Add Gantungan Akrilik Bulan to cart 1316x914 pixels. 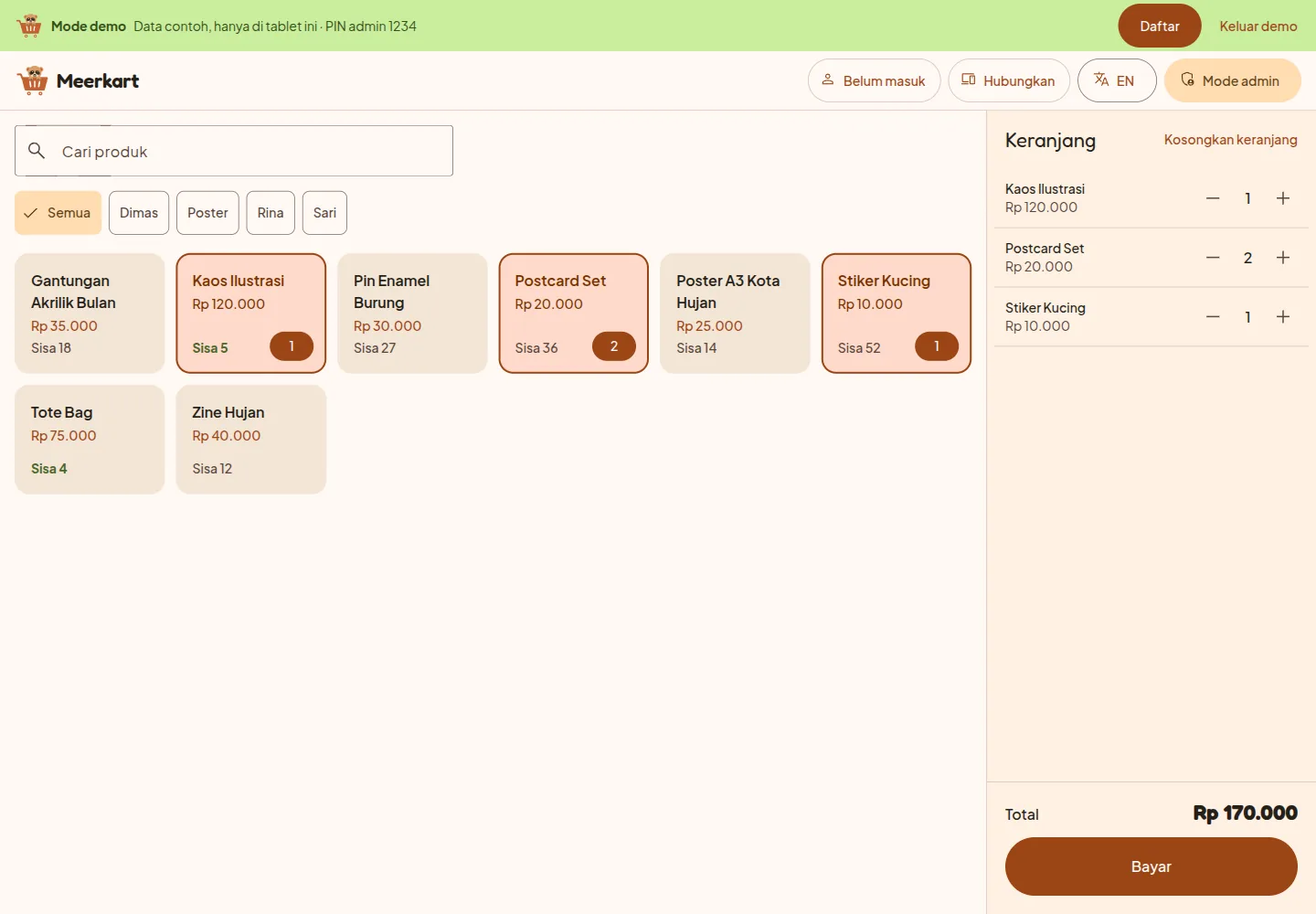(90, 314)
